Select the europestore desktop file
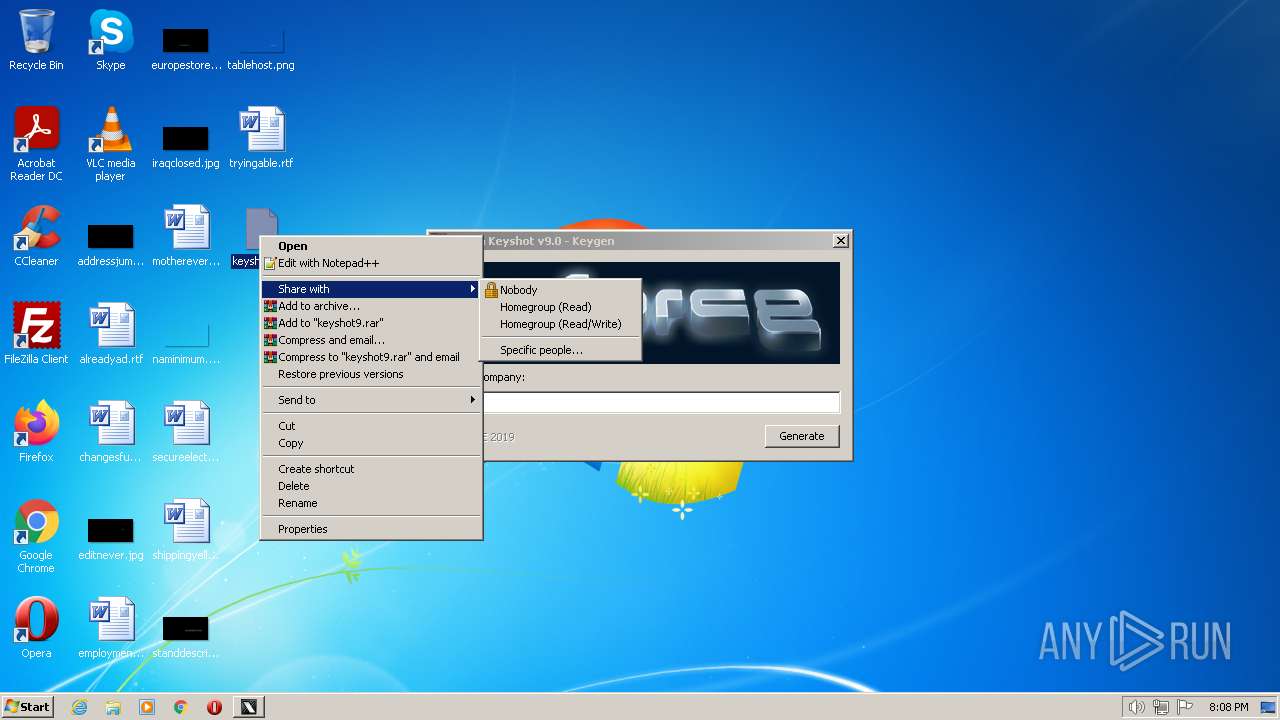Screen dimensions: 1280x720 click(186, 48)
